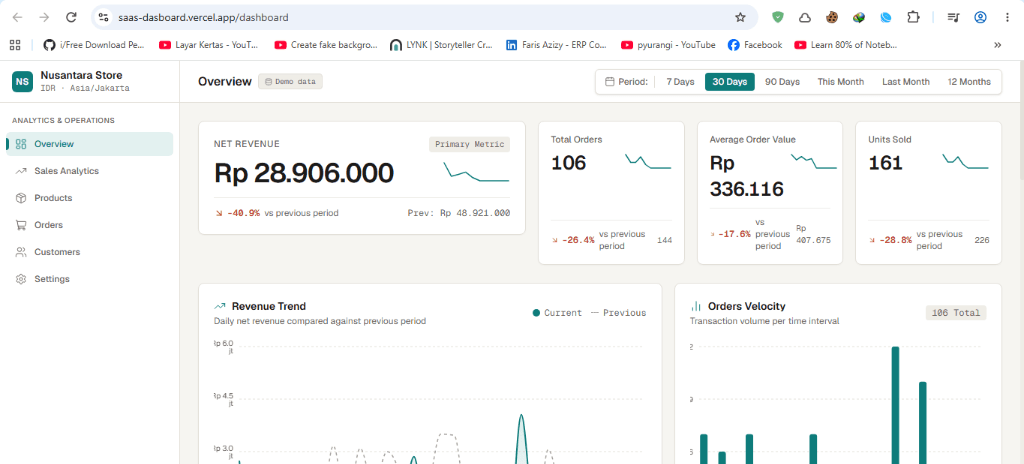Select the 7 Days period
1024x464 pixels.
click(x=680, y=82)
